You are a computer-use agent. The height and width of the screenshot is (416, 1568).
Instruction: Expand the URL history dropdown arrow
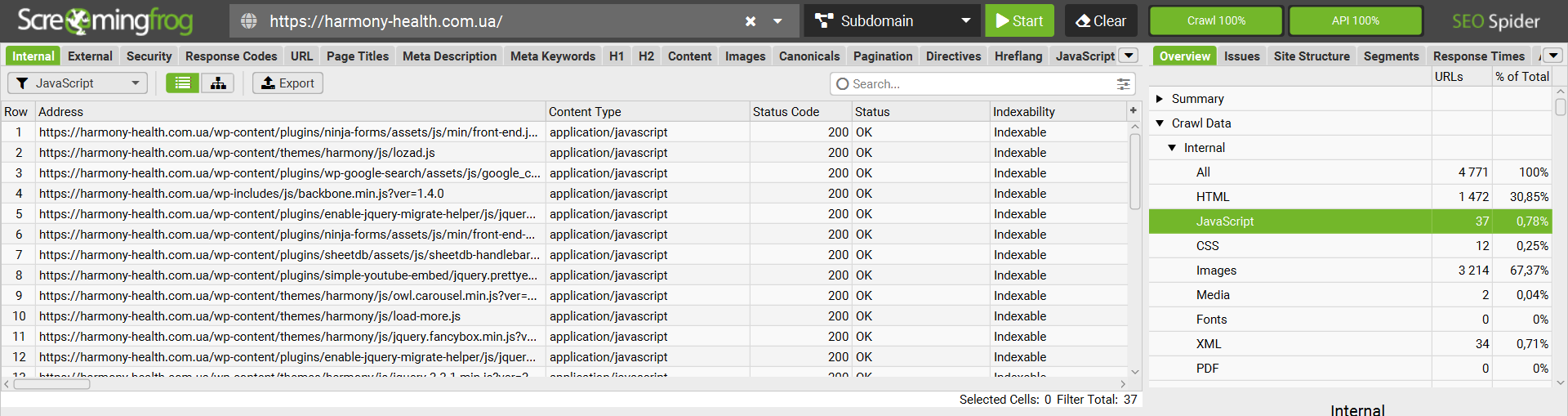pyautogui.click(x=777, y=21)
